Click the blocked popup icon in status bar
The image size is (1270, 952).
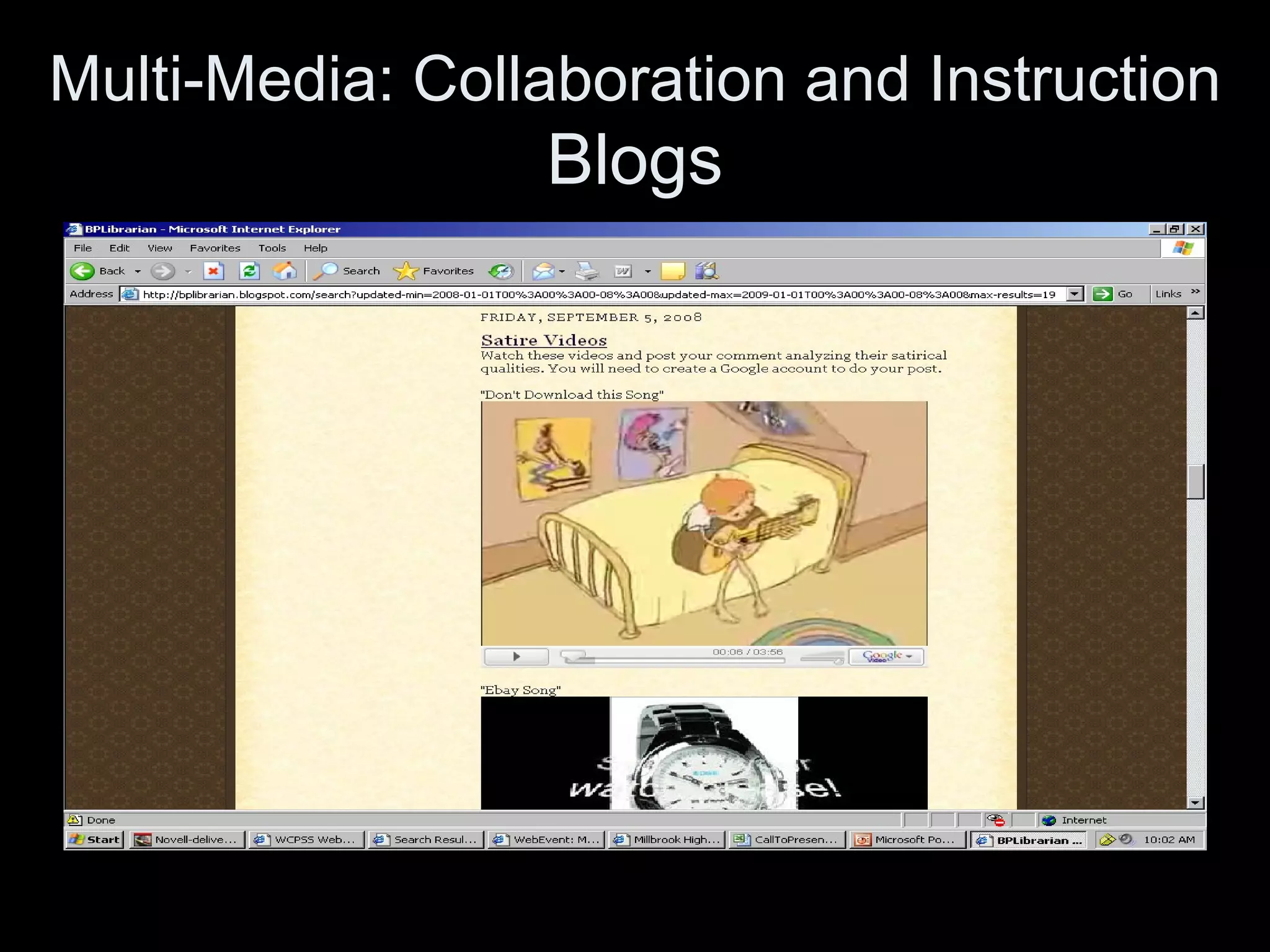995,820
